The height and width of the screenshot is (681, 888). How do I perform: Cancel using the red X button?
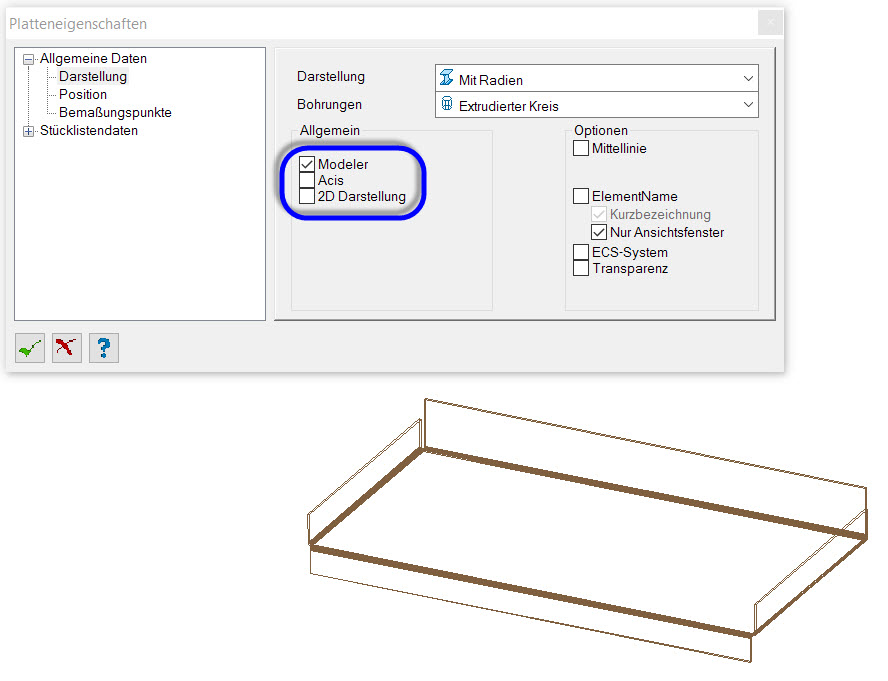tap(67, 348)
